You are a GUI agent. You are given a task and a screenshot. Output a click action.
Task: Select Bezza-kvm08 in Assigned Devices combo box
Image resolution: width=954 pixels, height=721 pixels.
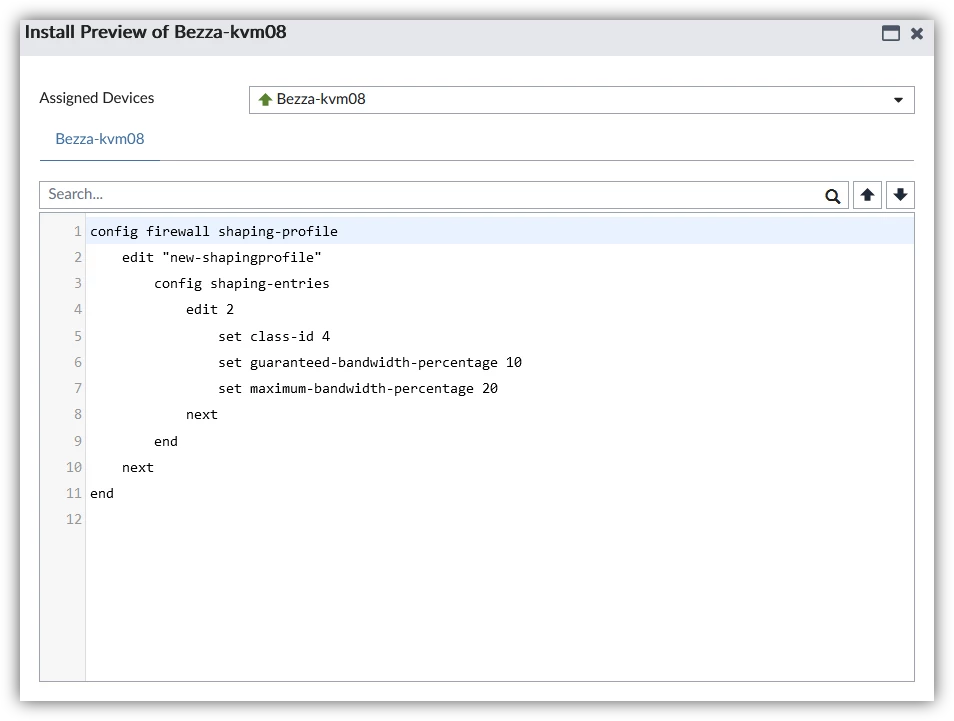pos(581,100)
